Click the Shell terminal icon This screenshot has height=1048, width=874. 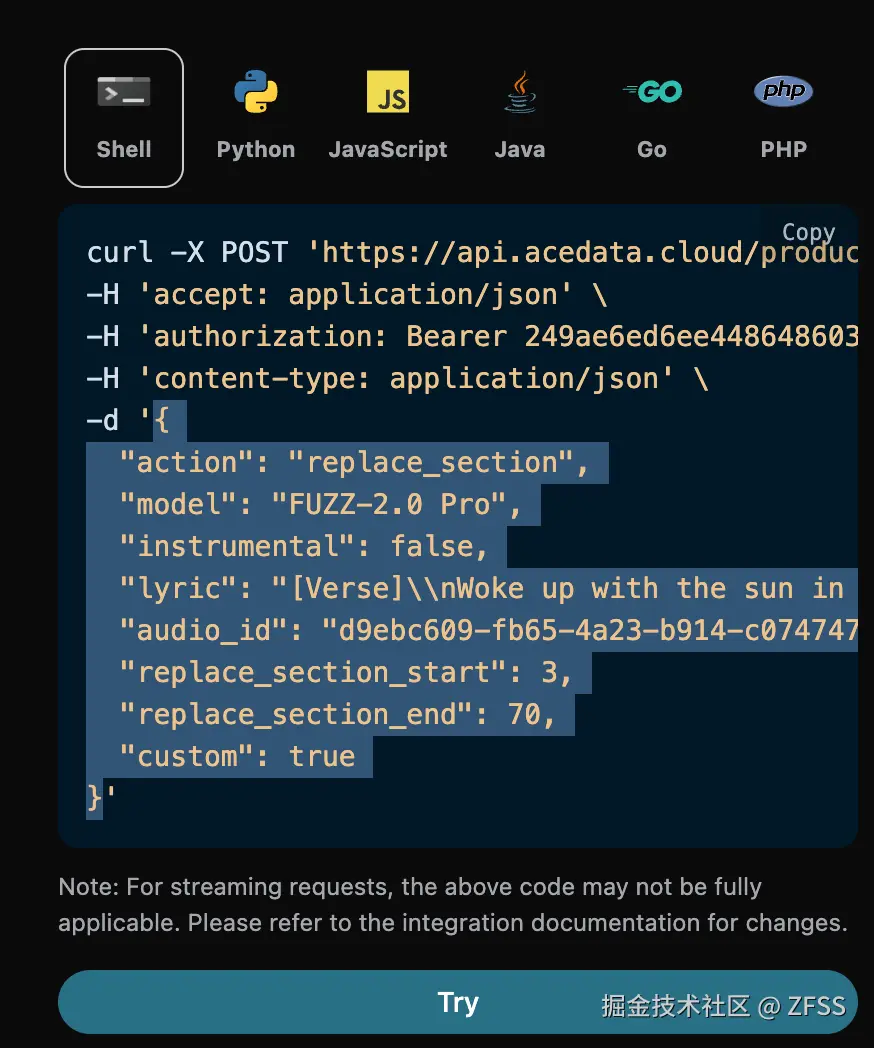[x=124, y=92]
